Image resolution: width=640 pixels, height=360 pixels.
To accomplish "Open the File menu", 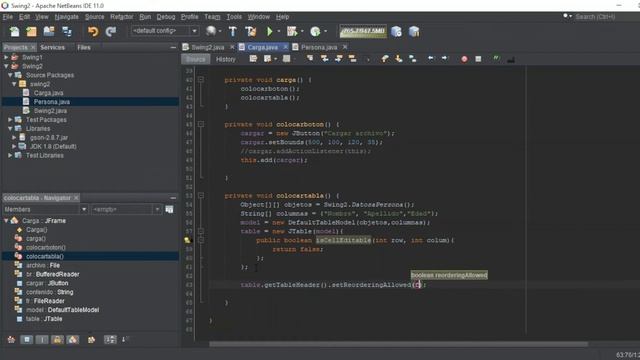I will tap(8, 17).
